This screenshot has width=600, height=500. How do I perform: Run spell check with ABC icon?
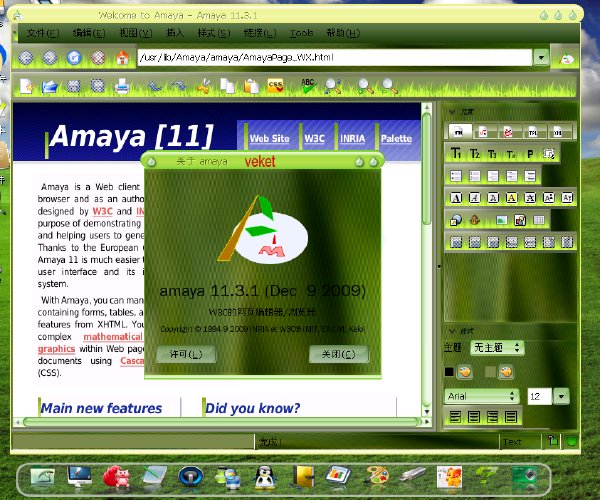pyautogui.click(x=308, y=86)
